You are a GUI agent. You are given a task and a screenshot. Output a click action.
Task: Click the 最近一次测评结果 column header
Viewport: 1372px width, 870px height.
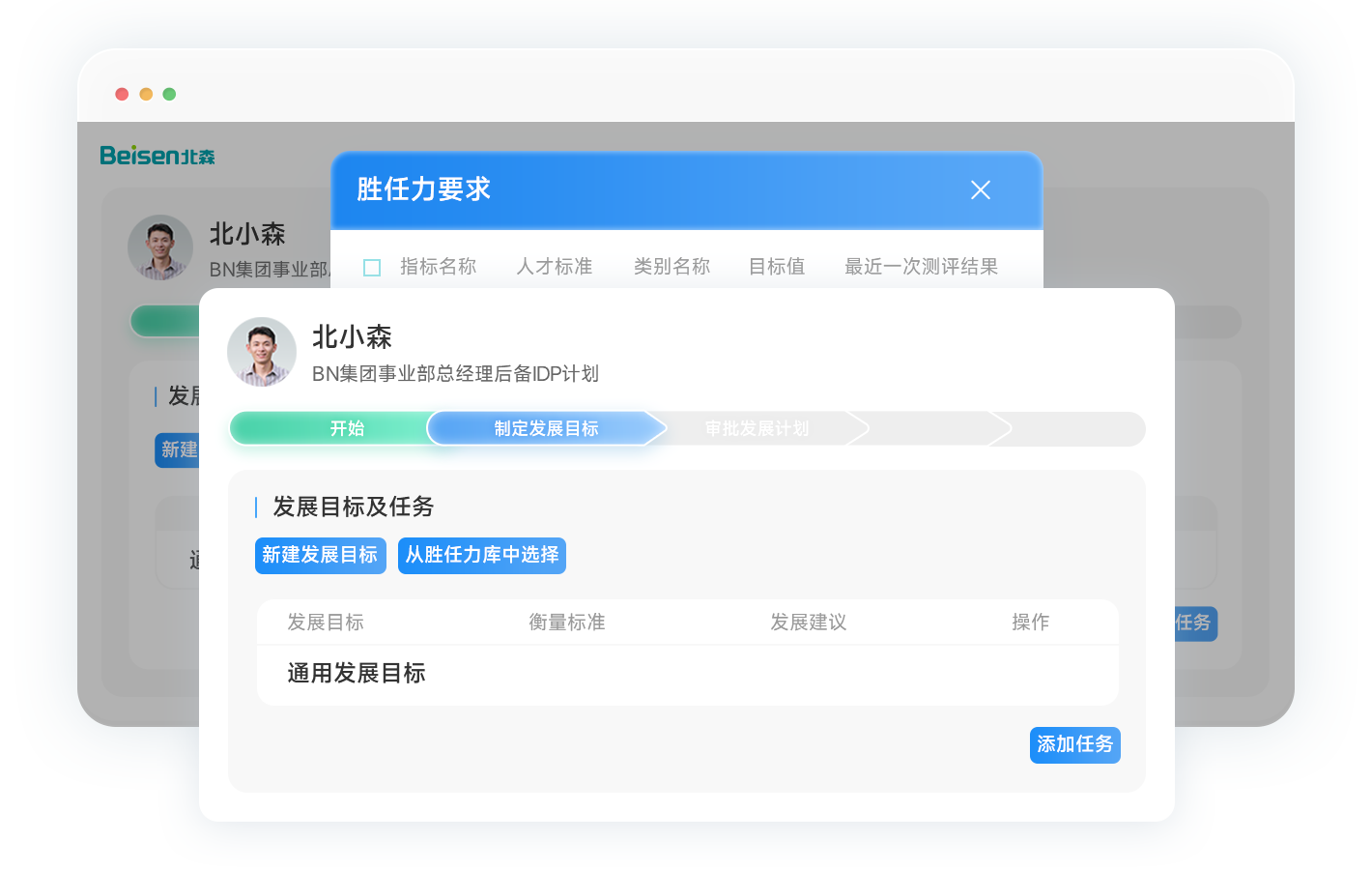[921, 267]
